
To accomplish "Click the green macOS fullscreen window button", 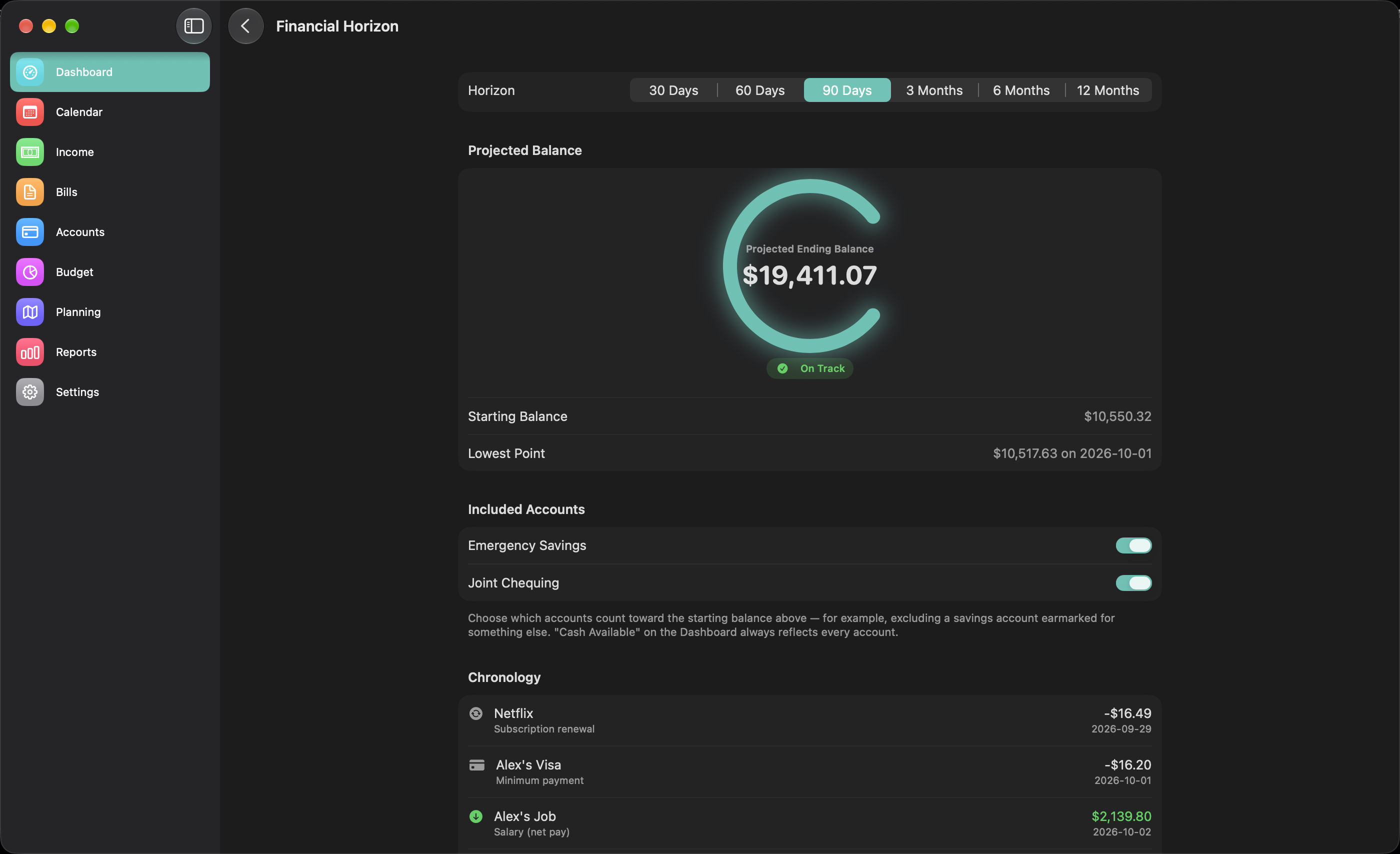I will point(72,26).
